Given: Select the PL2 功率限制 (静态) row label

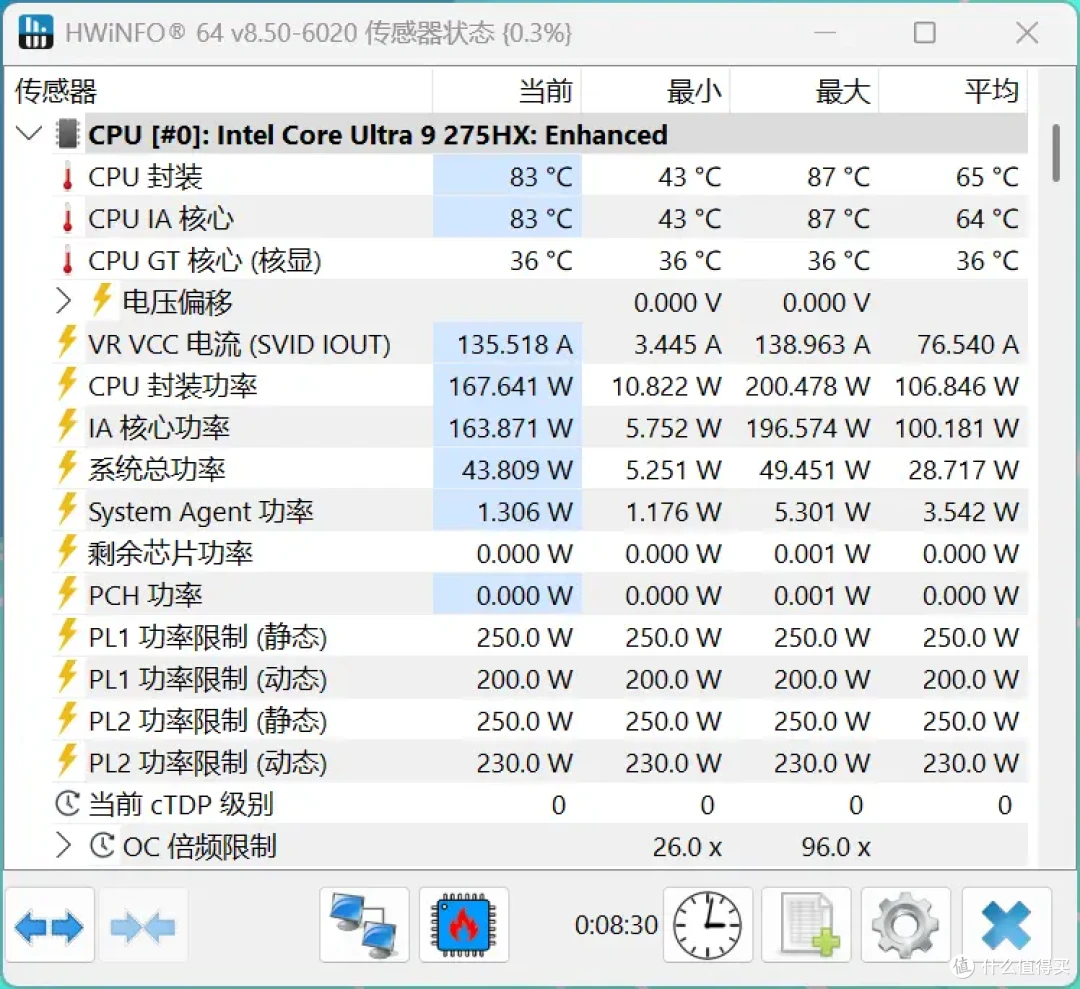Looking at the screenshot, I should click(207, 722).
